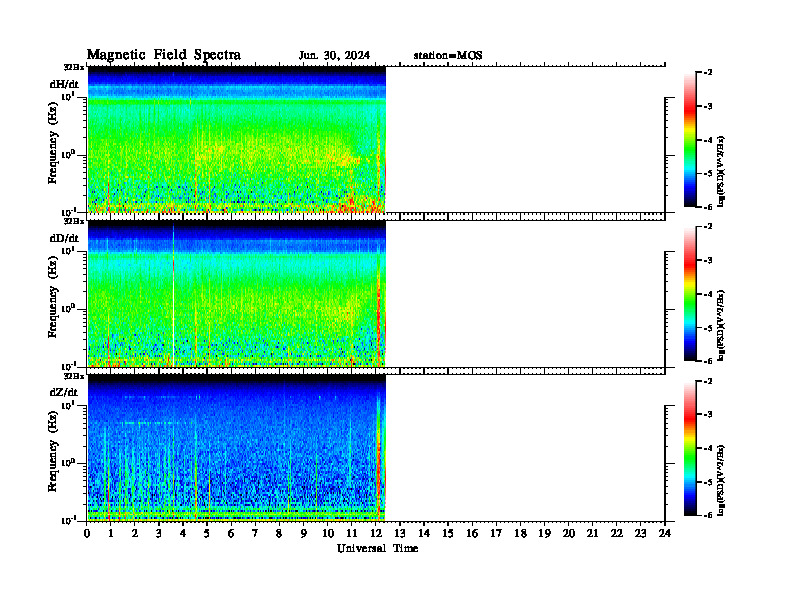Screen dimensions: 792x612
Task: Click hour '9' on the Universal Time axis
Action: (x=304, y=534)
